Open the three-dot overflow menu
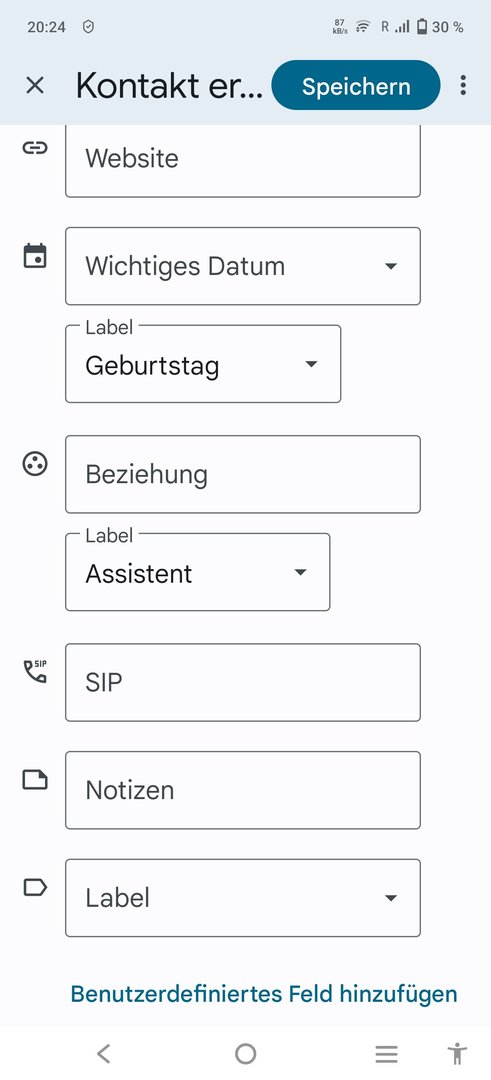The image size is (491, 1080). [463, 85]
